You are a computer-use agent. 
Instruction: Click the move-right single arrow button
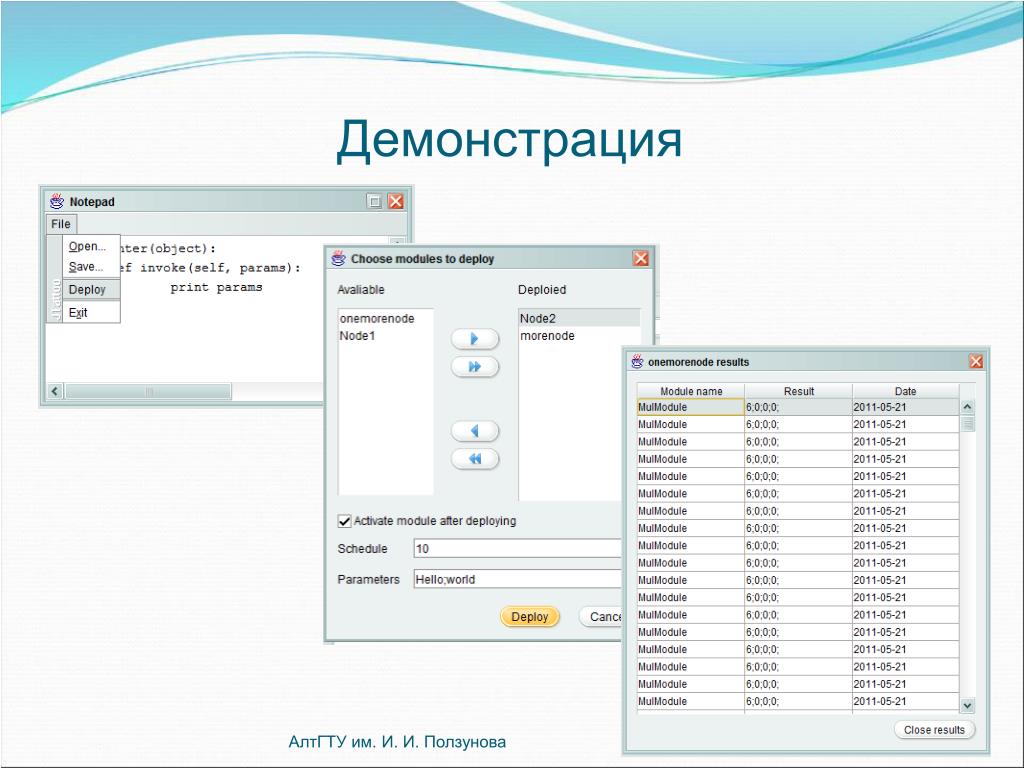(475, 339)
